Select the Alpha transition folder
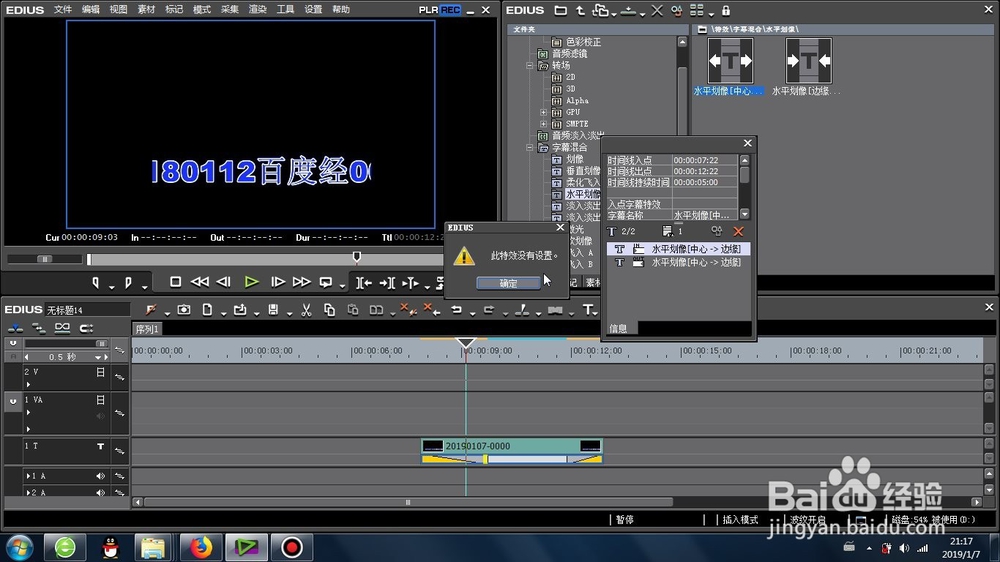 click(577, 101)
